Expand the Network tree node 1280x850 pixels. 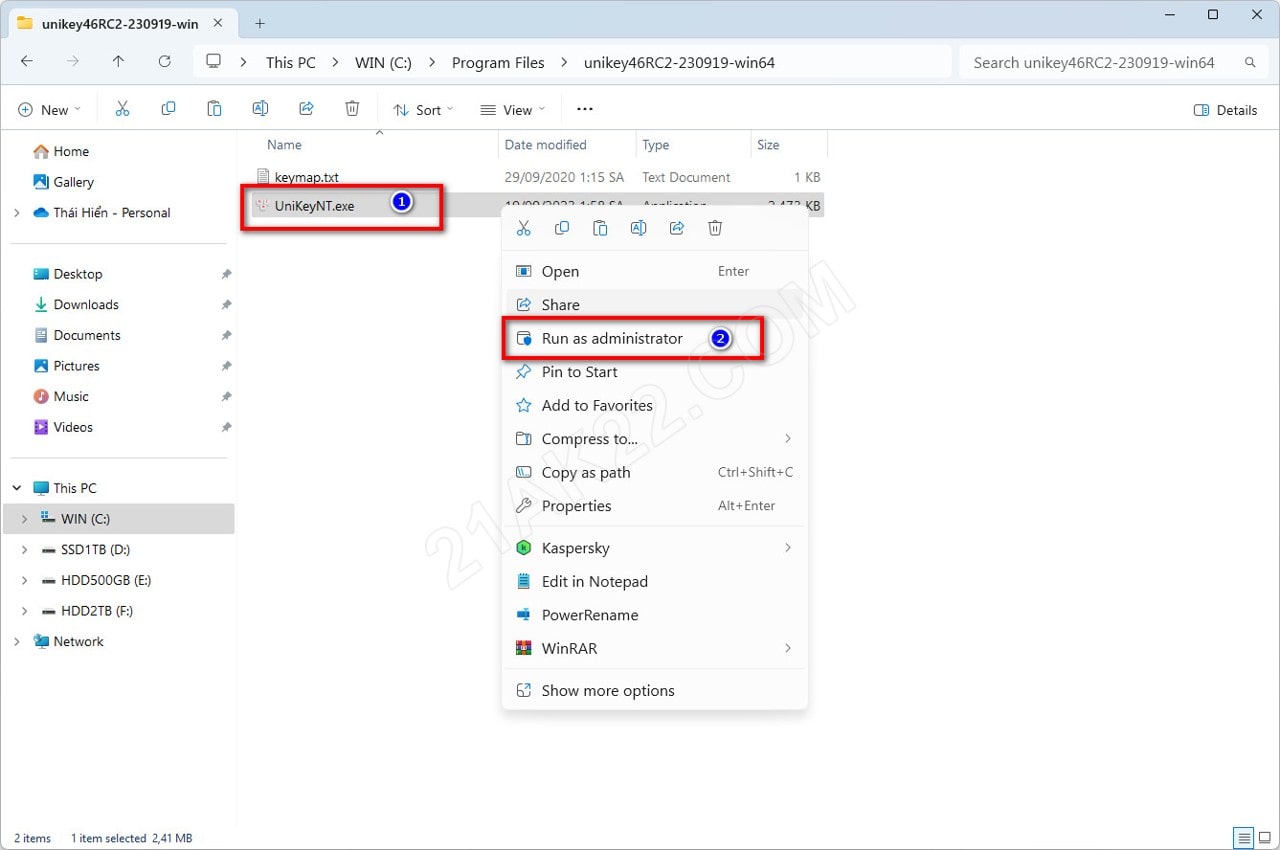(16, 642)
